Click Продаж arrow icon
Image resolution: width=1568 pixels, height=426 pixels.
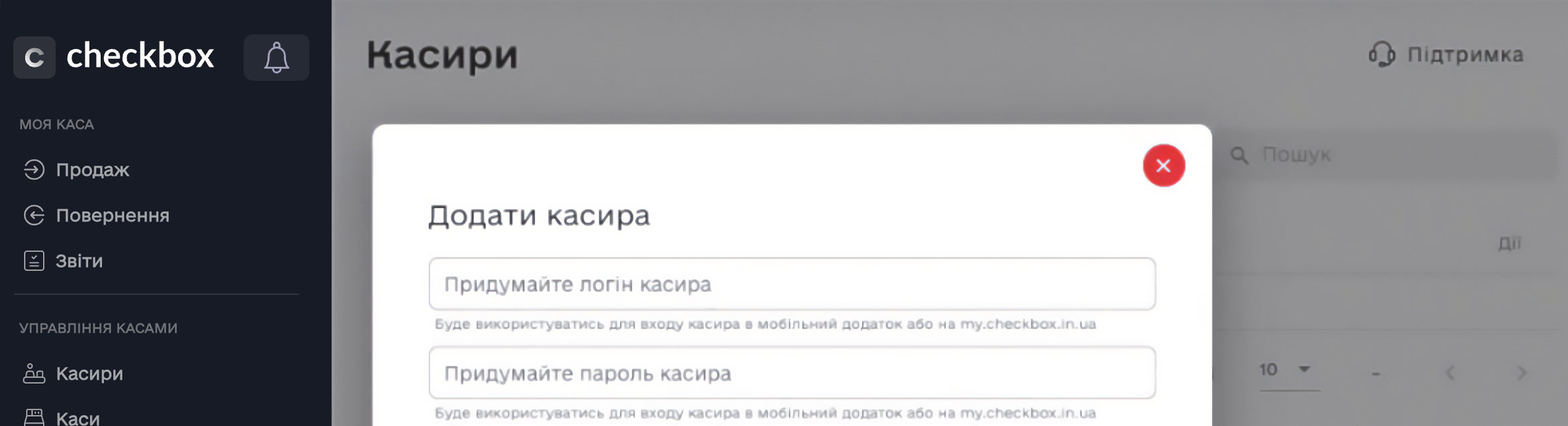coord(34,170)
